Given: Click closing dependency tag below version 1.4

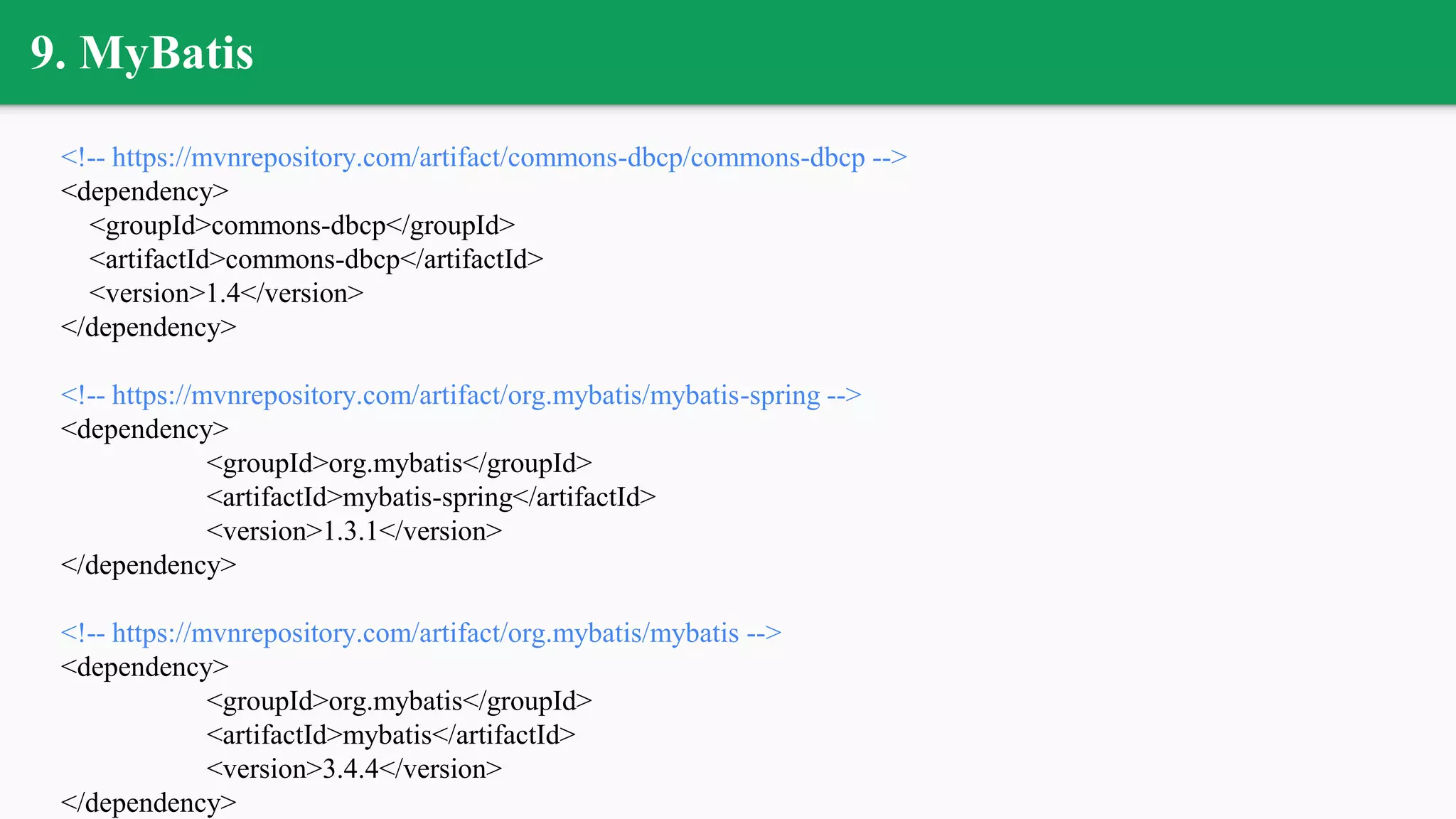Looking at the screenshot, I should coord(149,328).
